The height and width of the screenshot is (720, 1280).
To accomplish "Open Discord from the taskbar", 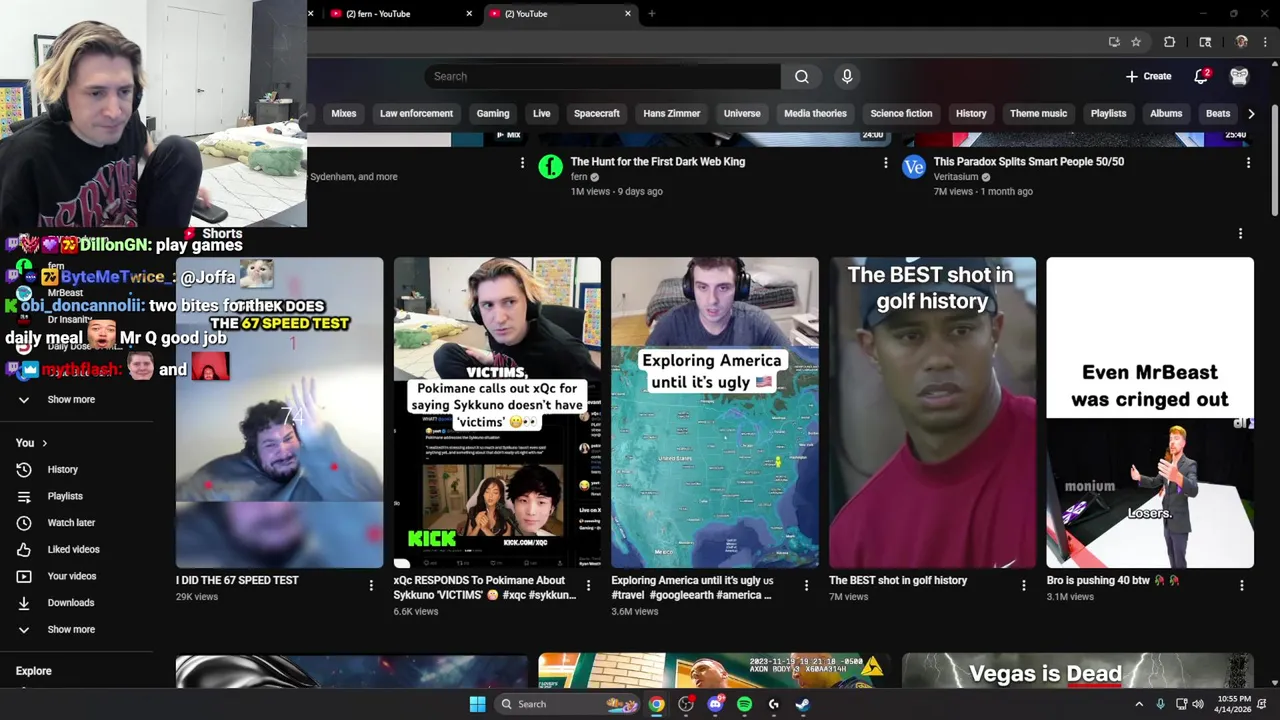I will [x=715, y=704].
